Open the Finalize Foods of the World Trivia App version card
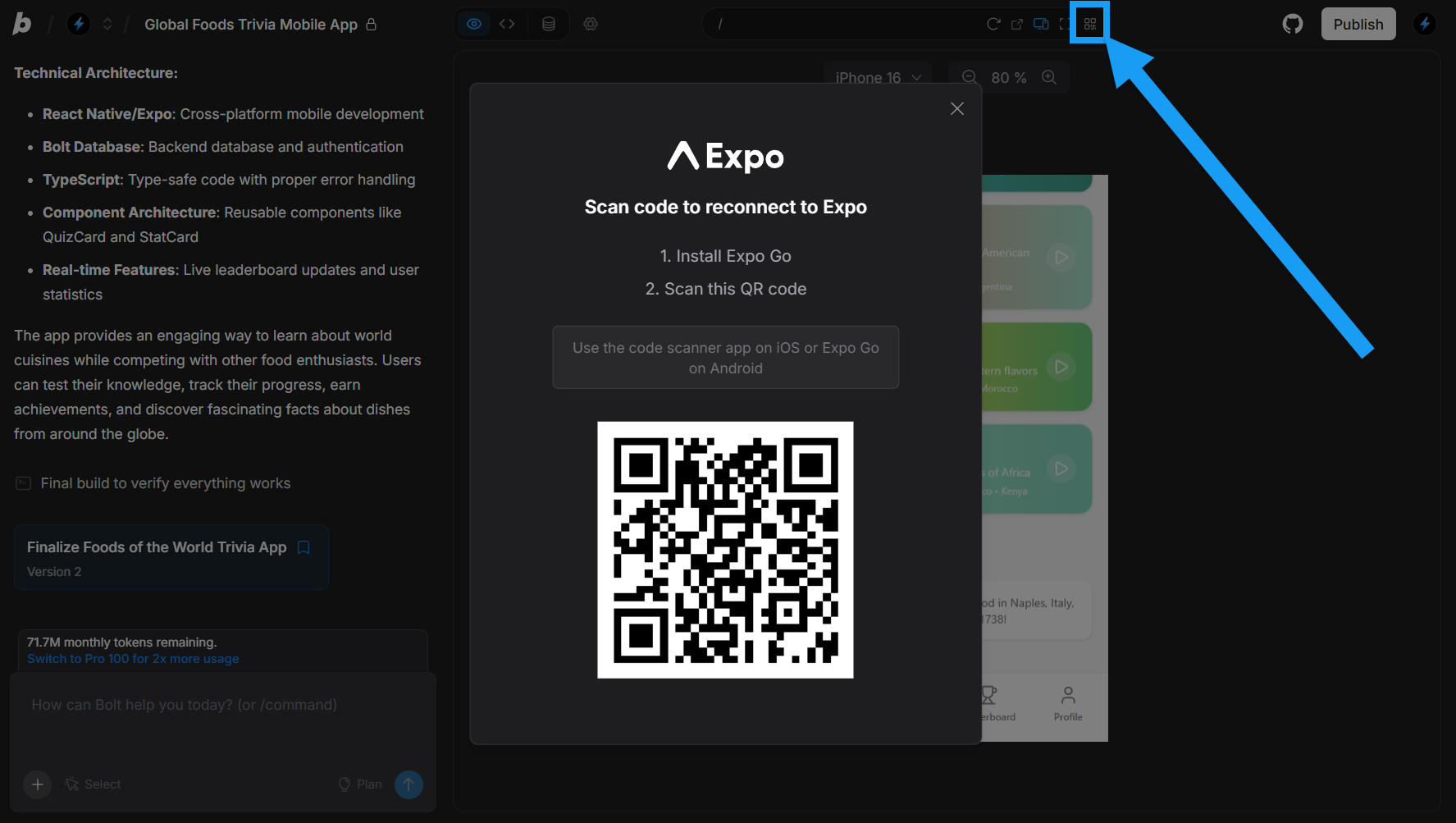The width and height of the screenshot is (1456, 823). pyautogui.click(x=171, y=557)
